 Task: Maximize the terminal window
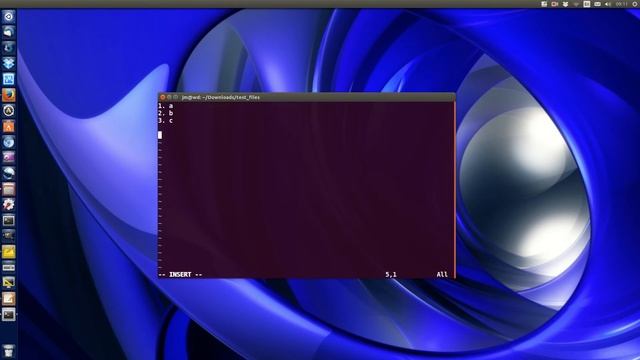coord(176,97)
